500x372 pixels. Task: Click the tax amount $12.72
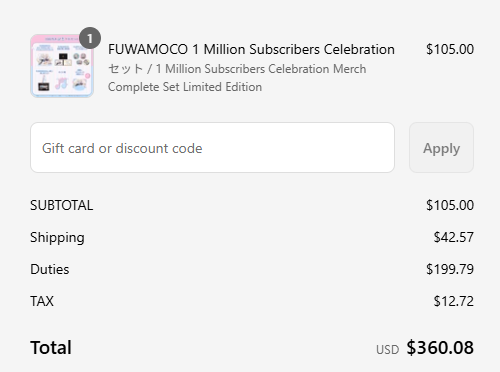[453, 301]
